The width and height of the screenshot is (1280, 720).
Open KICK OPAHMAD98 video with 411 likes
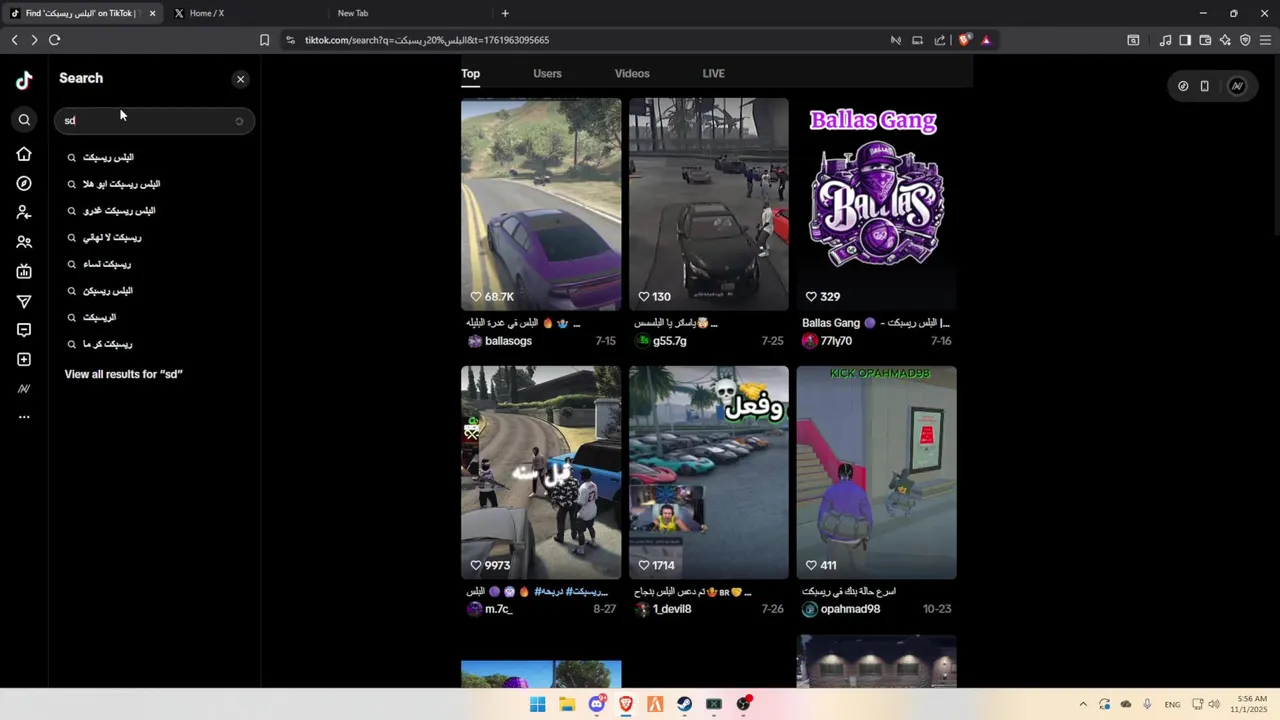[877, 472]
